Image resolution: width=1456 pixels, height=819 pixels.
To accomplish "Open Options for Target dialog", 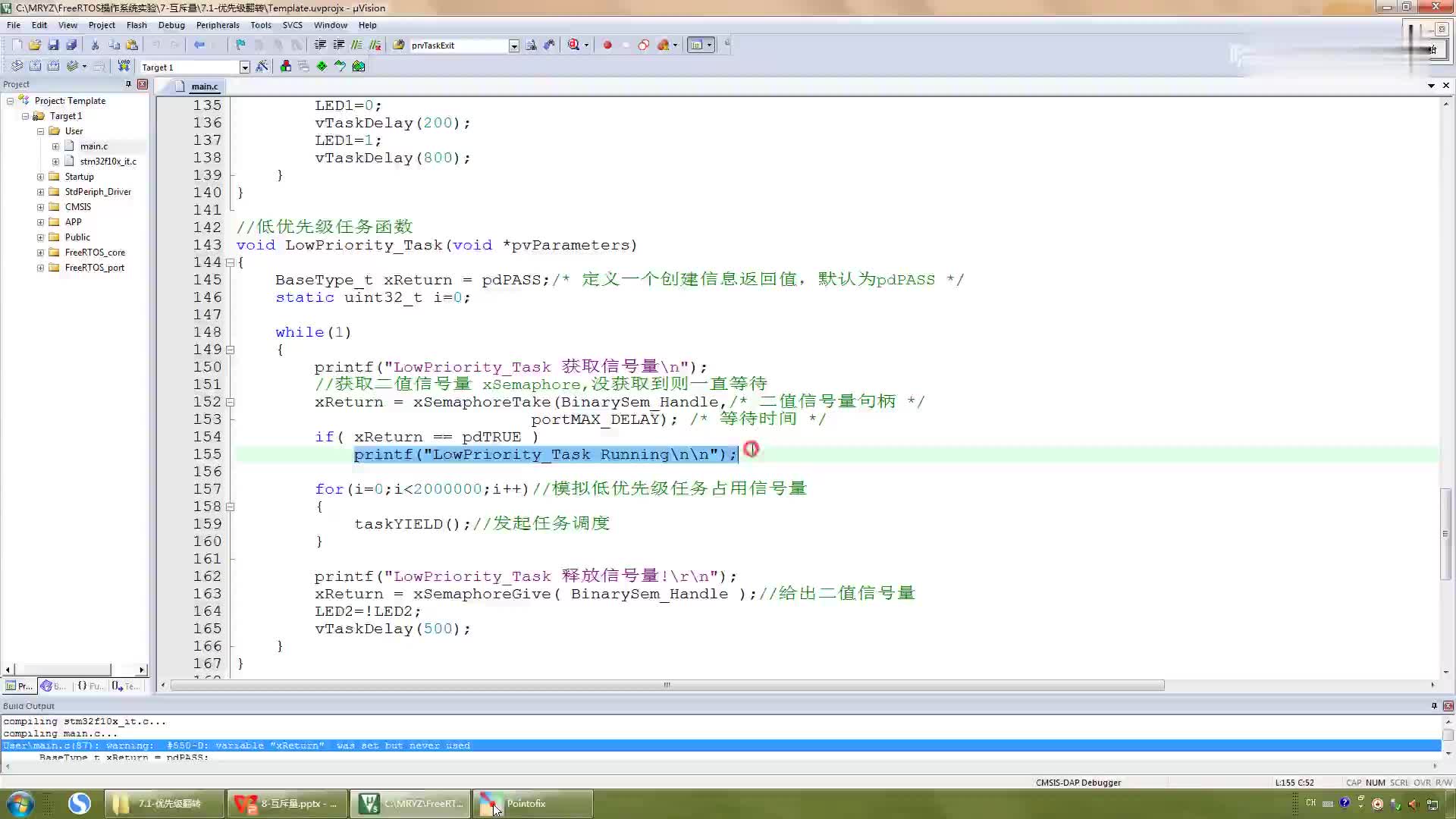I will (x=262, y=66).
